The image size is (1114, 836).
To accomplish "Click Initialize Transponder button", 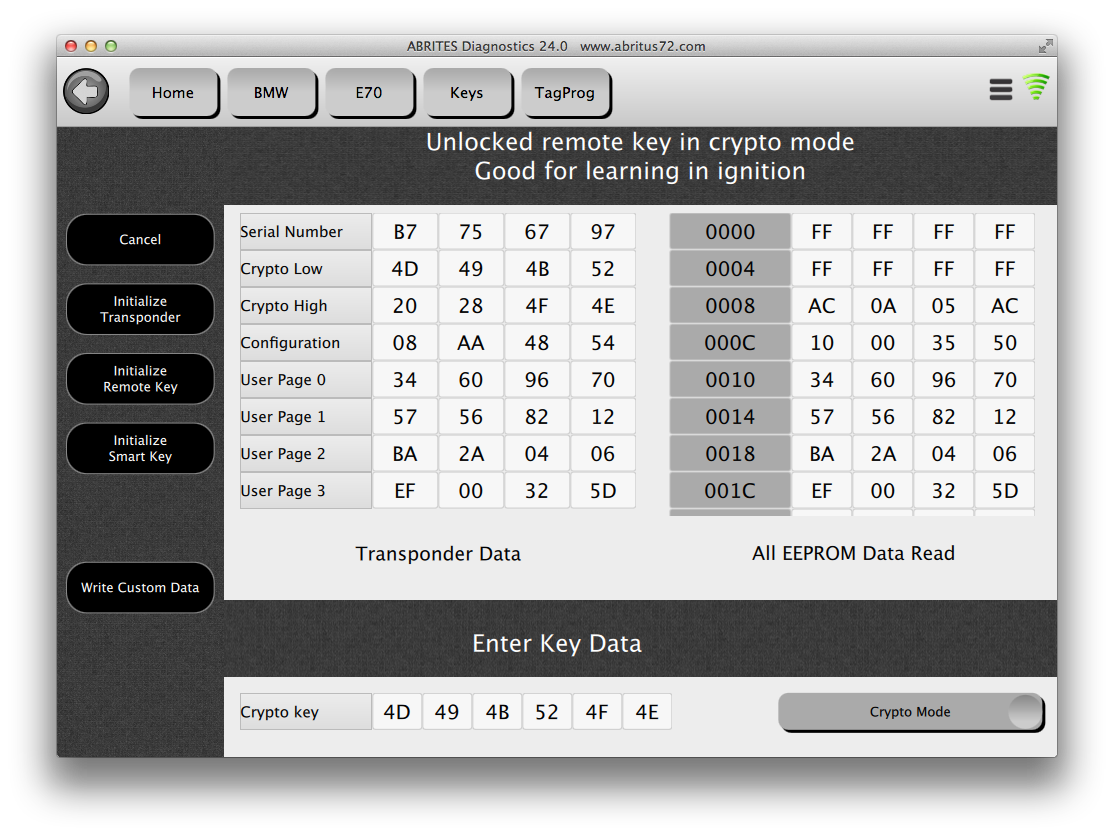I will click(140, 309).
